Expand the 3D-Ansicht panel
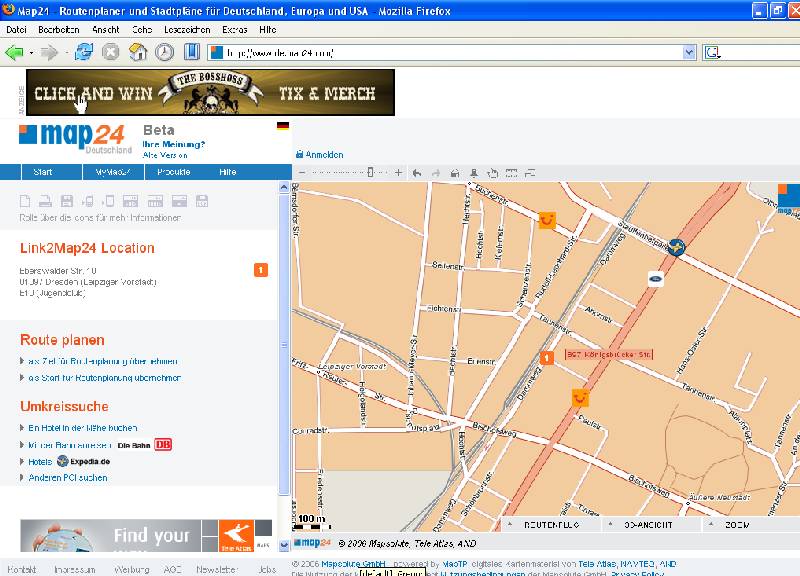This screenshot has width=800, height=576. point(648,524)
